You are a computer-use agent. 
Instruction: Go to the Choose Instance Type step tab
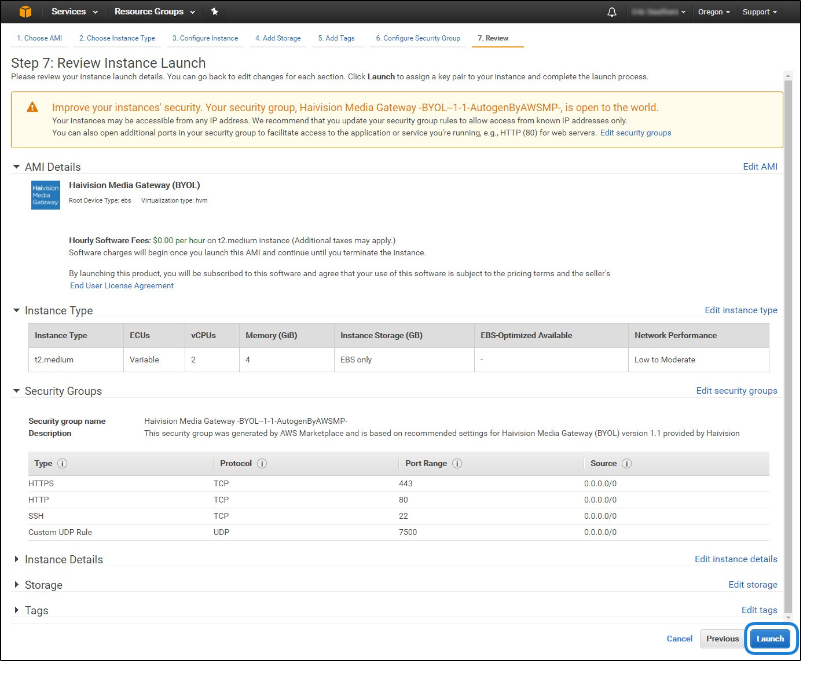(116, 38)
